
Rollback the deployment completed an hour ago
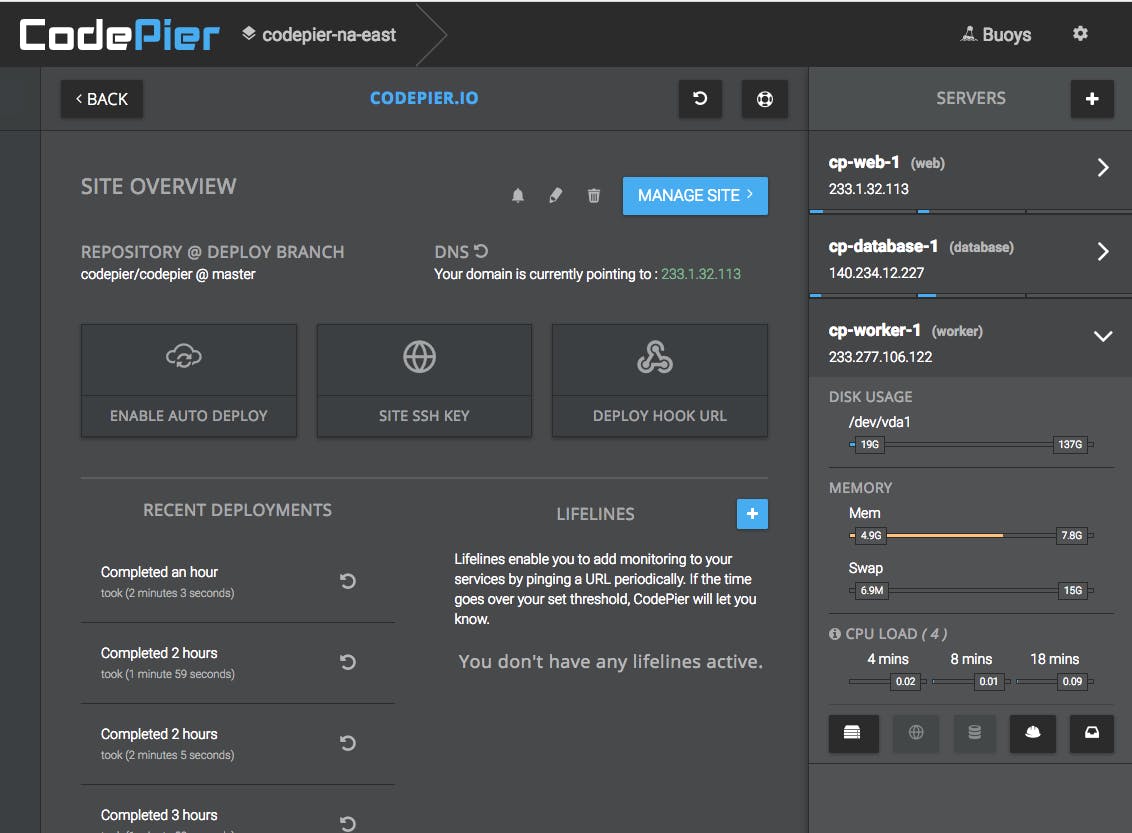pos(347,581)
